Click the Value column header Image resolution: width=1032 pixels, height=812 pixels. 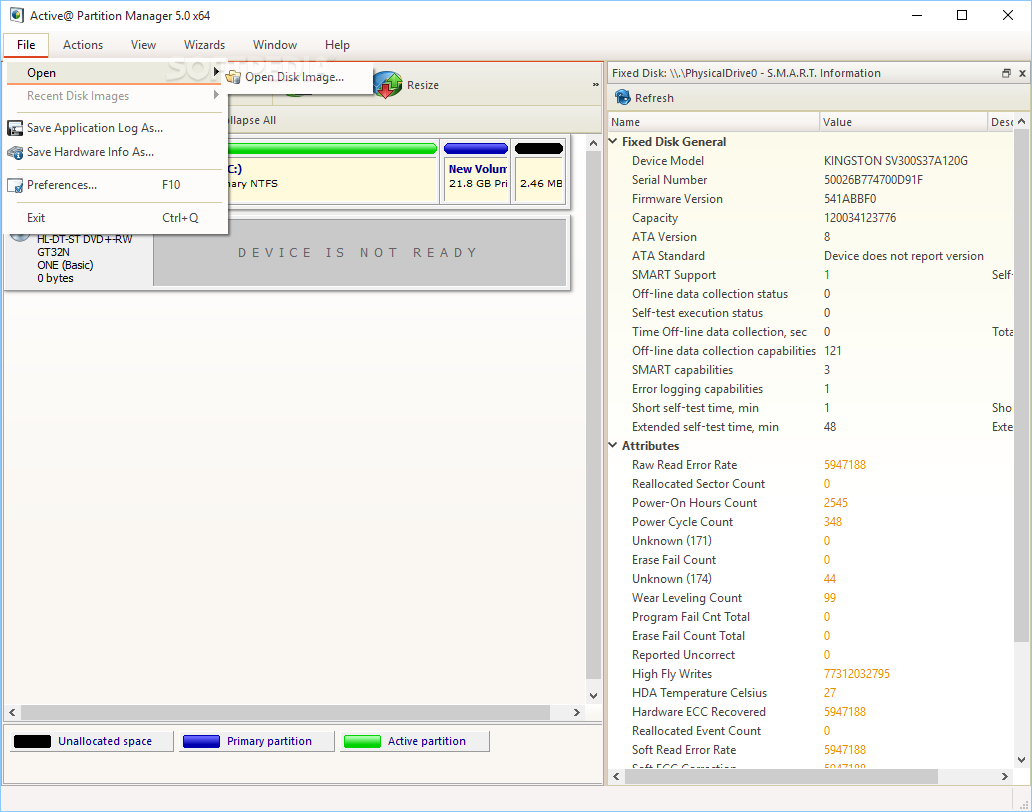pyautogui.click(x=904, y=122)
